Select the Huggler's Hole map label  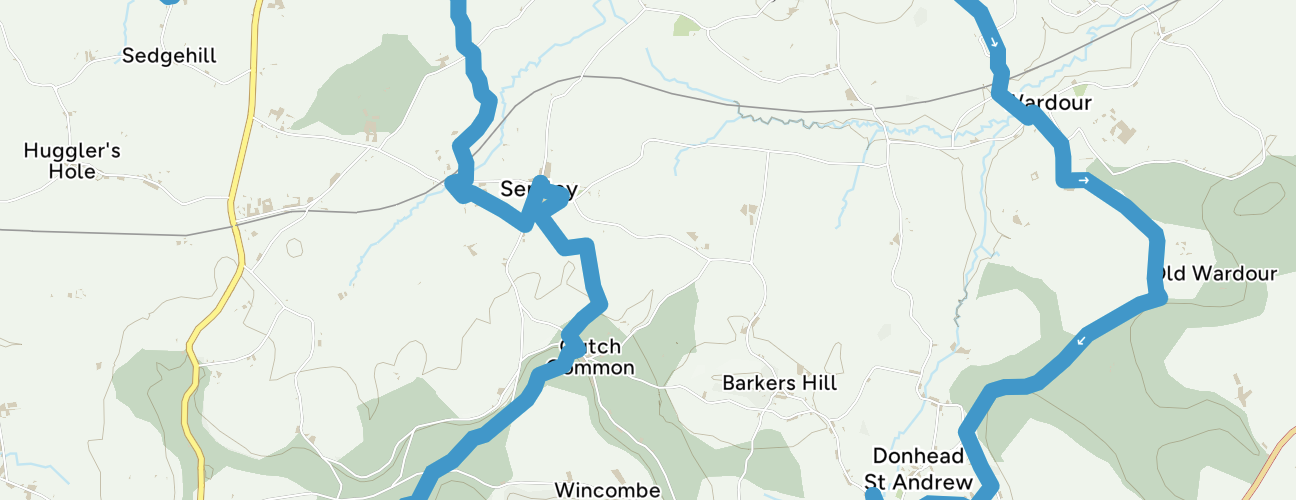[x=72, y=161]
